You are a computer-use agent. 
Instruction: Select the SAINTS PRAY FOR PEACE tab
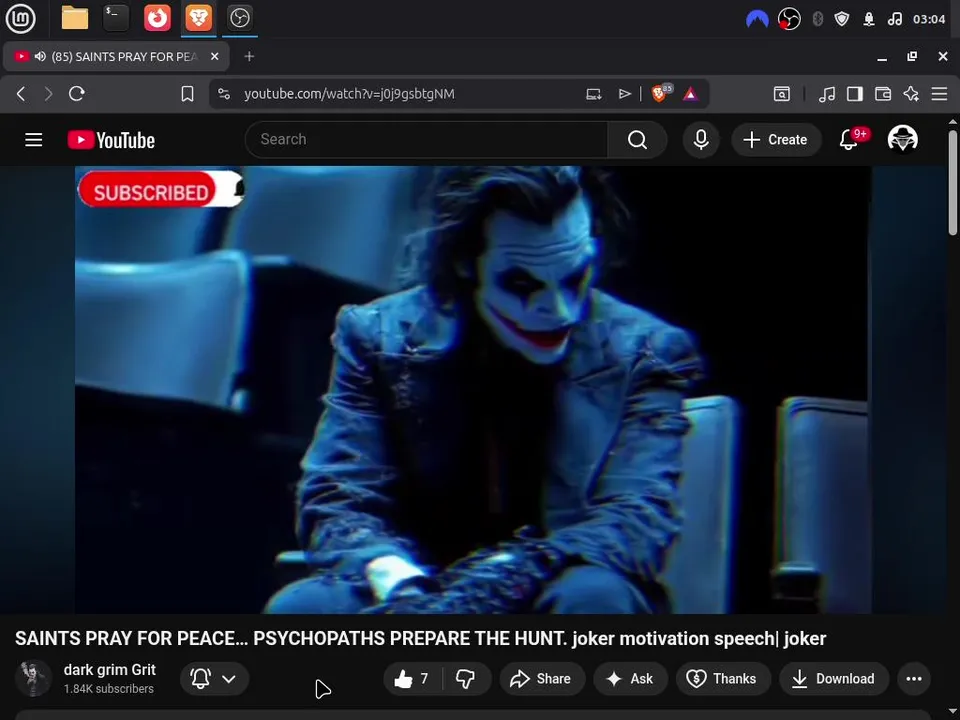[x=116, y=57]
